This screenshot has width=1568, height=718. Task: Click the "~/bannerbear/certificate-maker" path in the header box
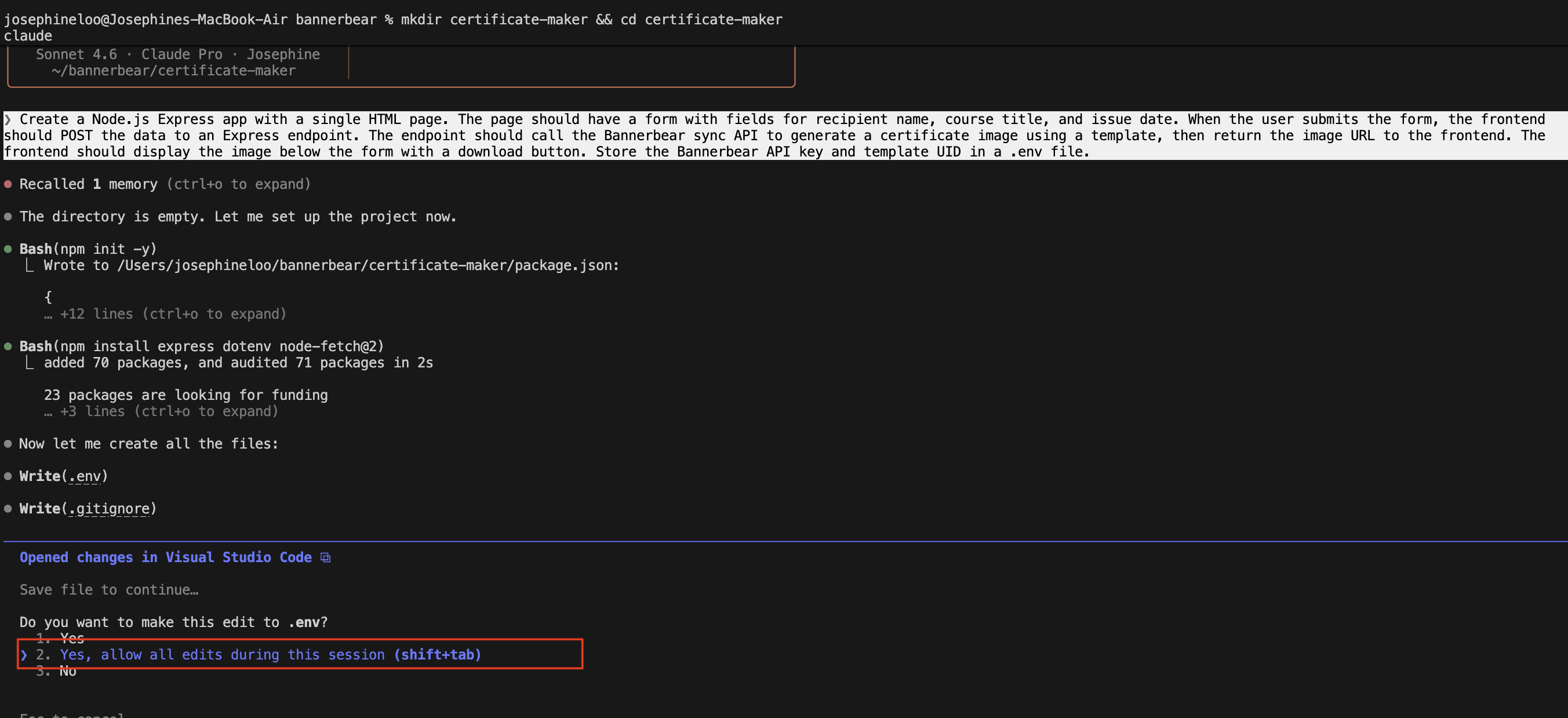173,70
